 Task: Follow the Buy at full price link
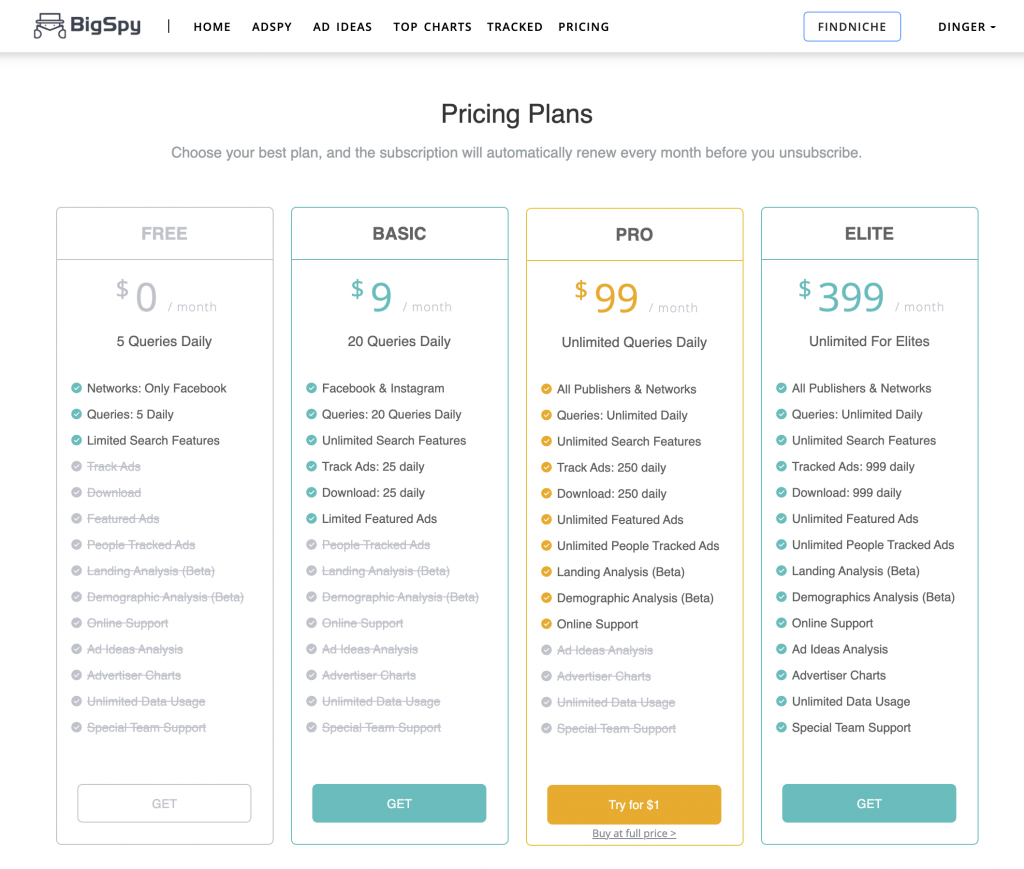pyautogui.click(x=634, y=834)
